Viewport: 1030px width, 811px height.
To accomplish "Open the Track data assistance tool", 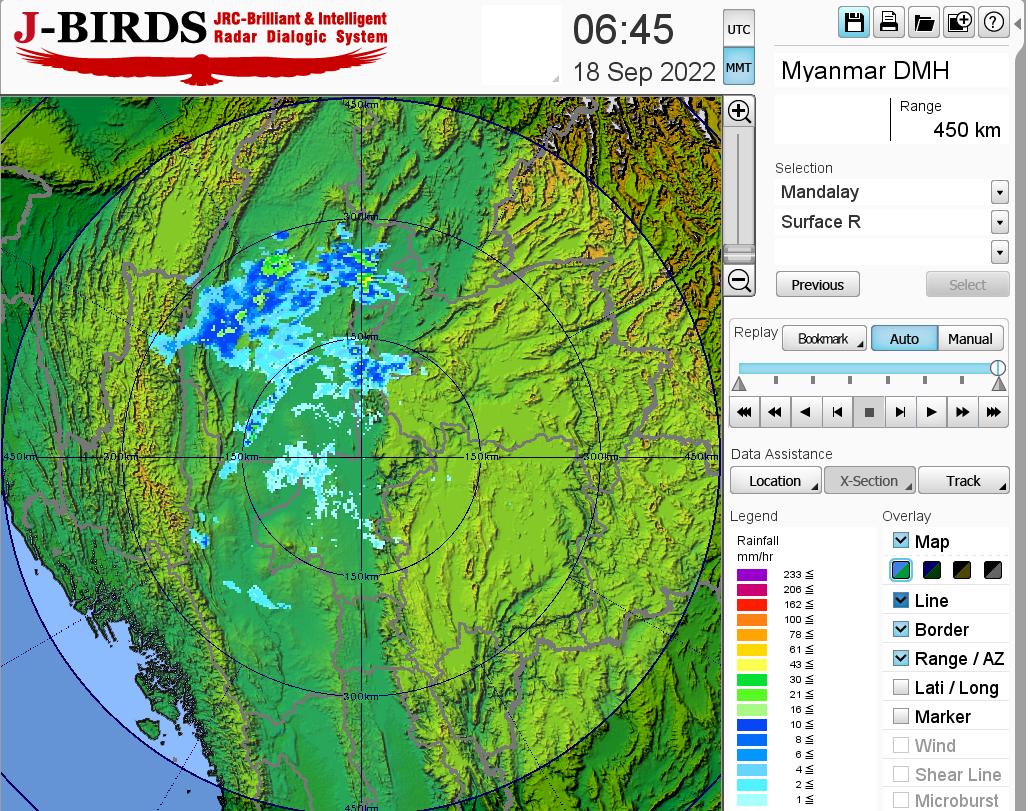I will 963,481.
